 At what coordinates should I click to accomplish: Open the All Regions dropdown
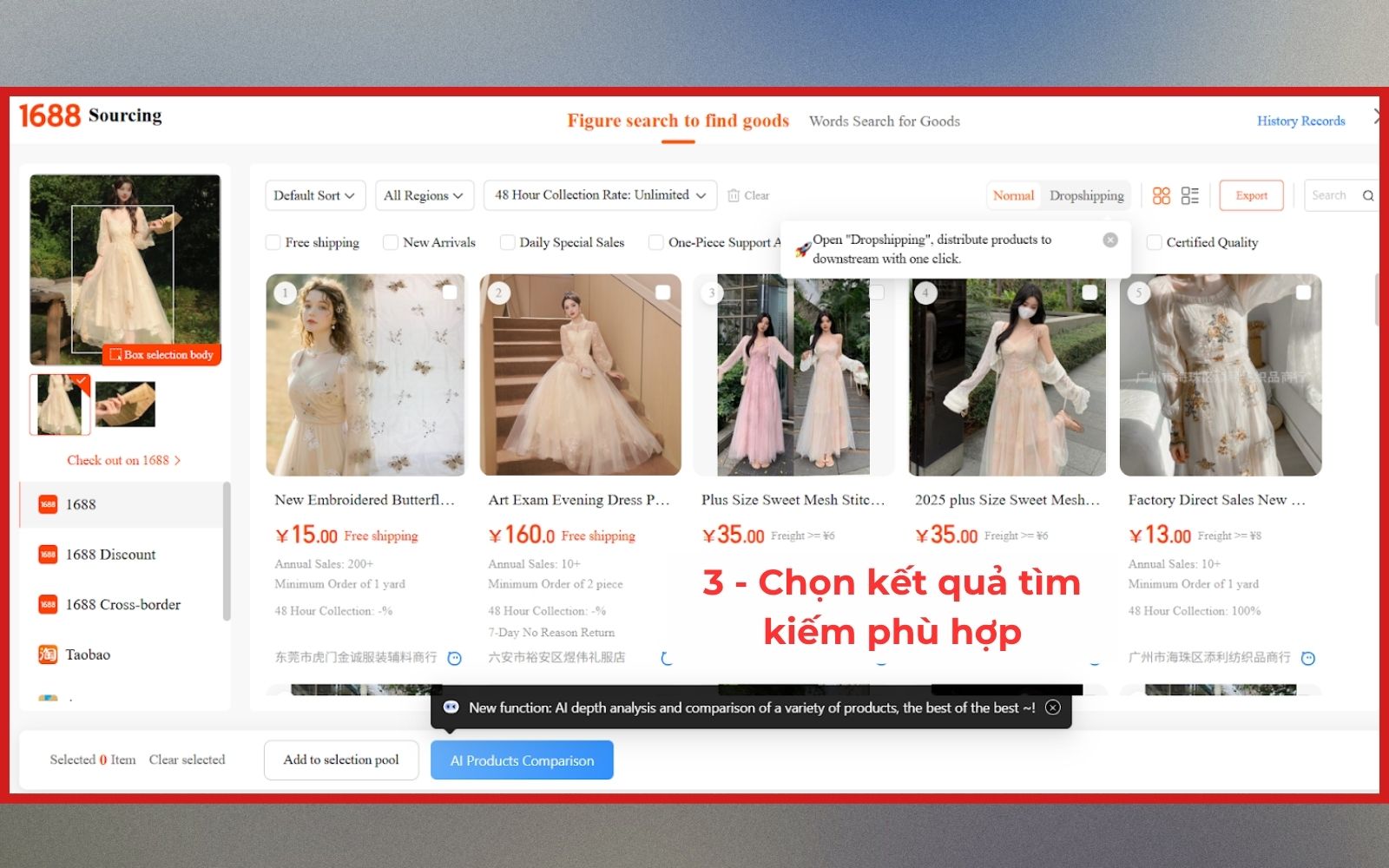(x=425, y=195)
